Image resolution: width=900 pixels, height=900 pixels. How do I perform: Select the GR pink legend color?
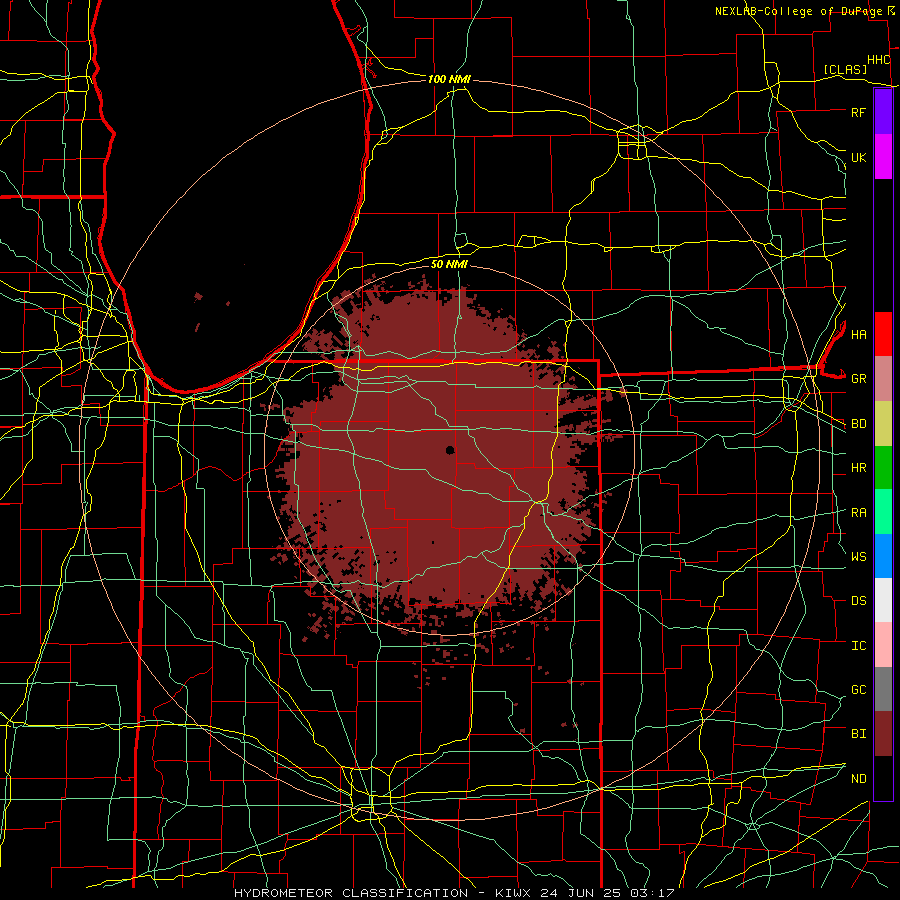click(883, 378)
